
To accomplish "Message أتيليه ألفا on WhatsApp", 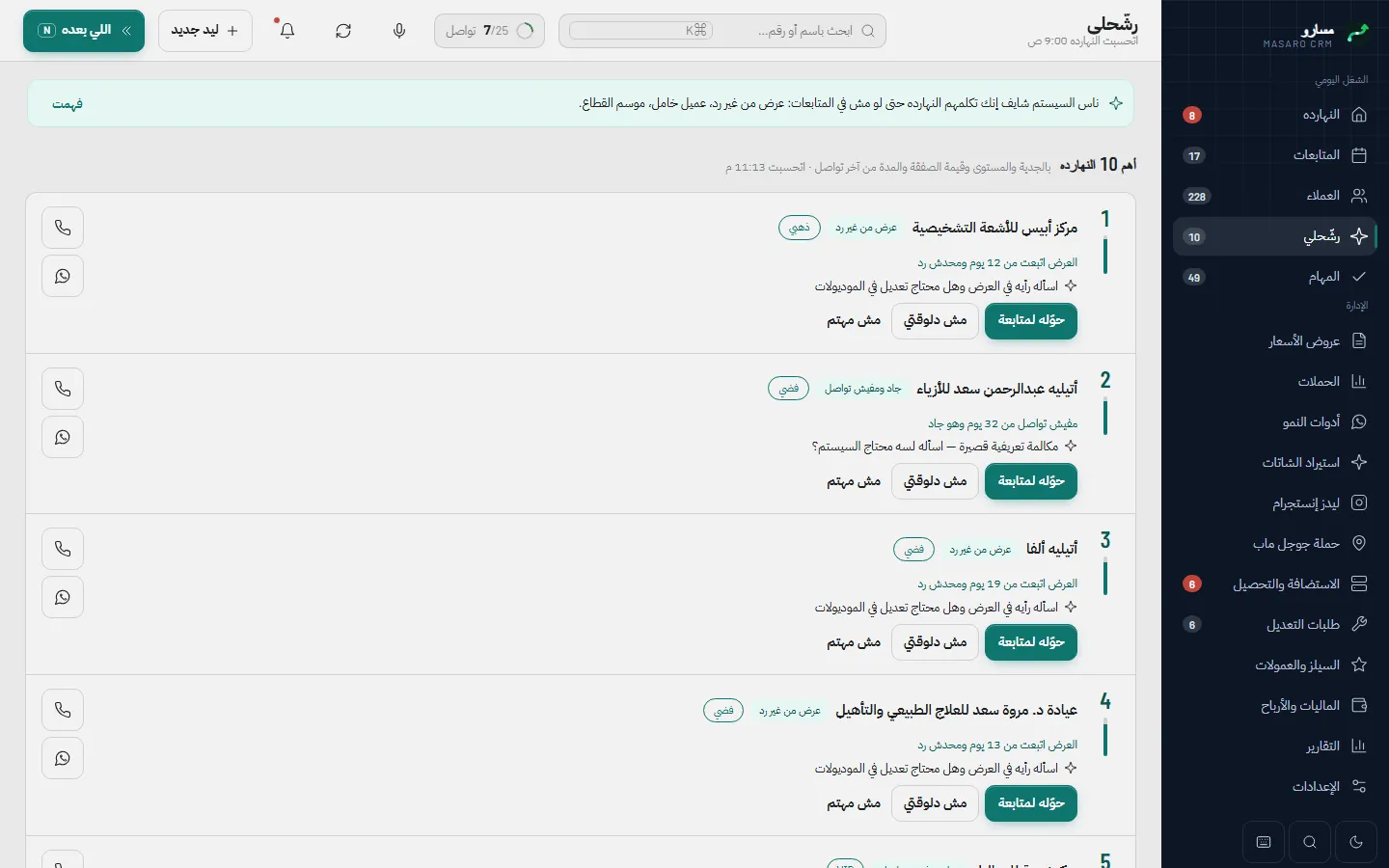I will (63, 597).
